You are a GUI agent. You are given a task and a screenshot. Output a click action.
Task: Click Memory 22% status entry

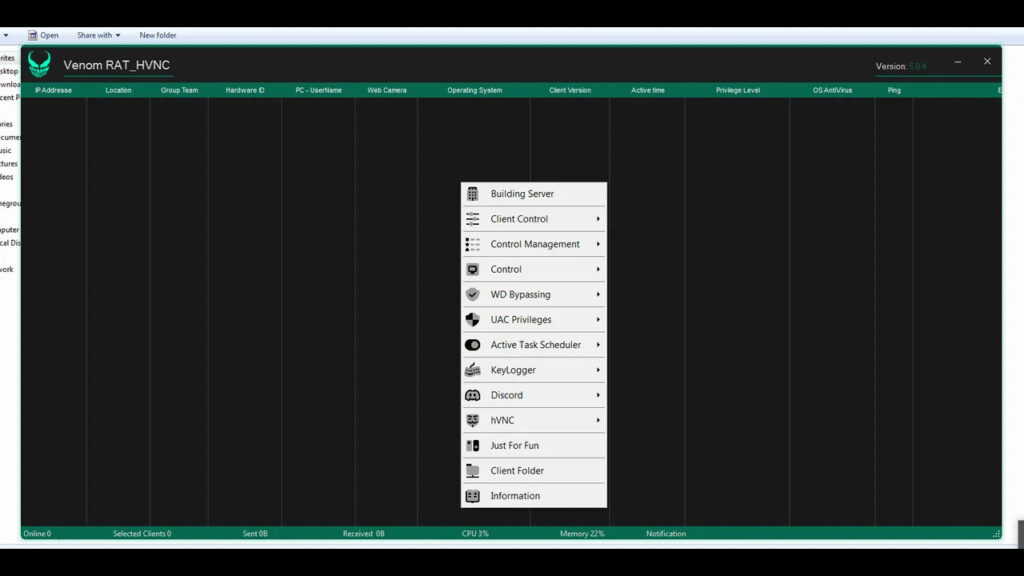tap(582, 534)
